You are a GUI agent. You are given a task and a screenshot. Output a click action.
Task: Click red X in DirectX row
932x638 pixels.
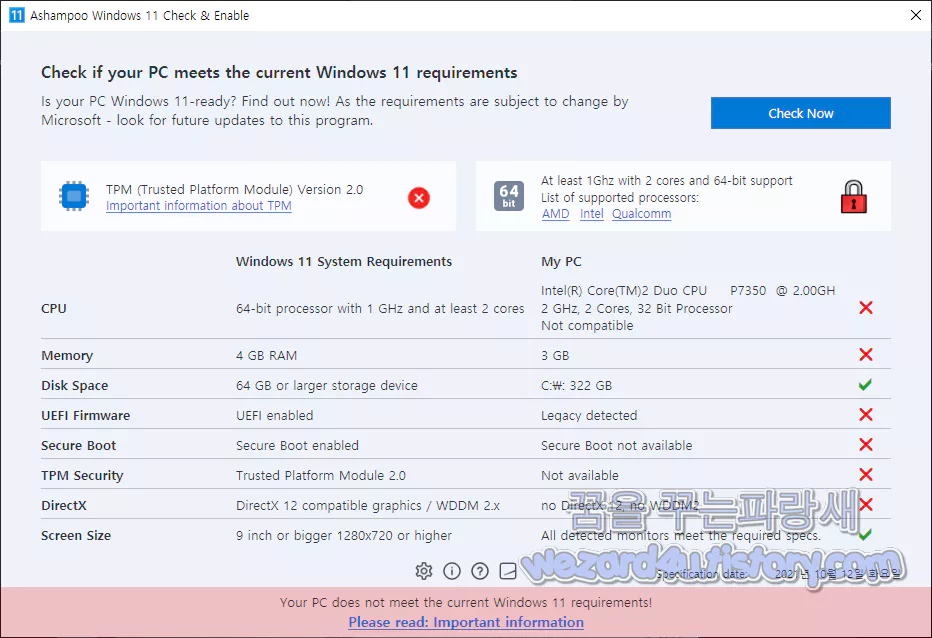pyautogui.click(x=866, y=504)
